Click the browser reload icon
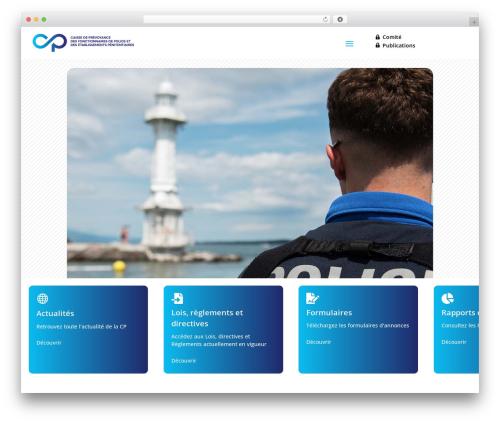Viewport: 500px width, 423px height. click(325, 19)
